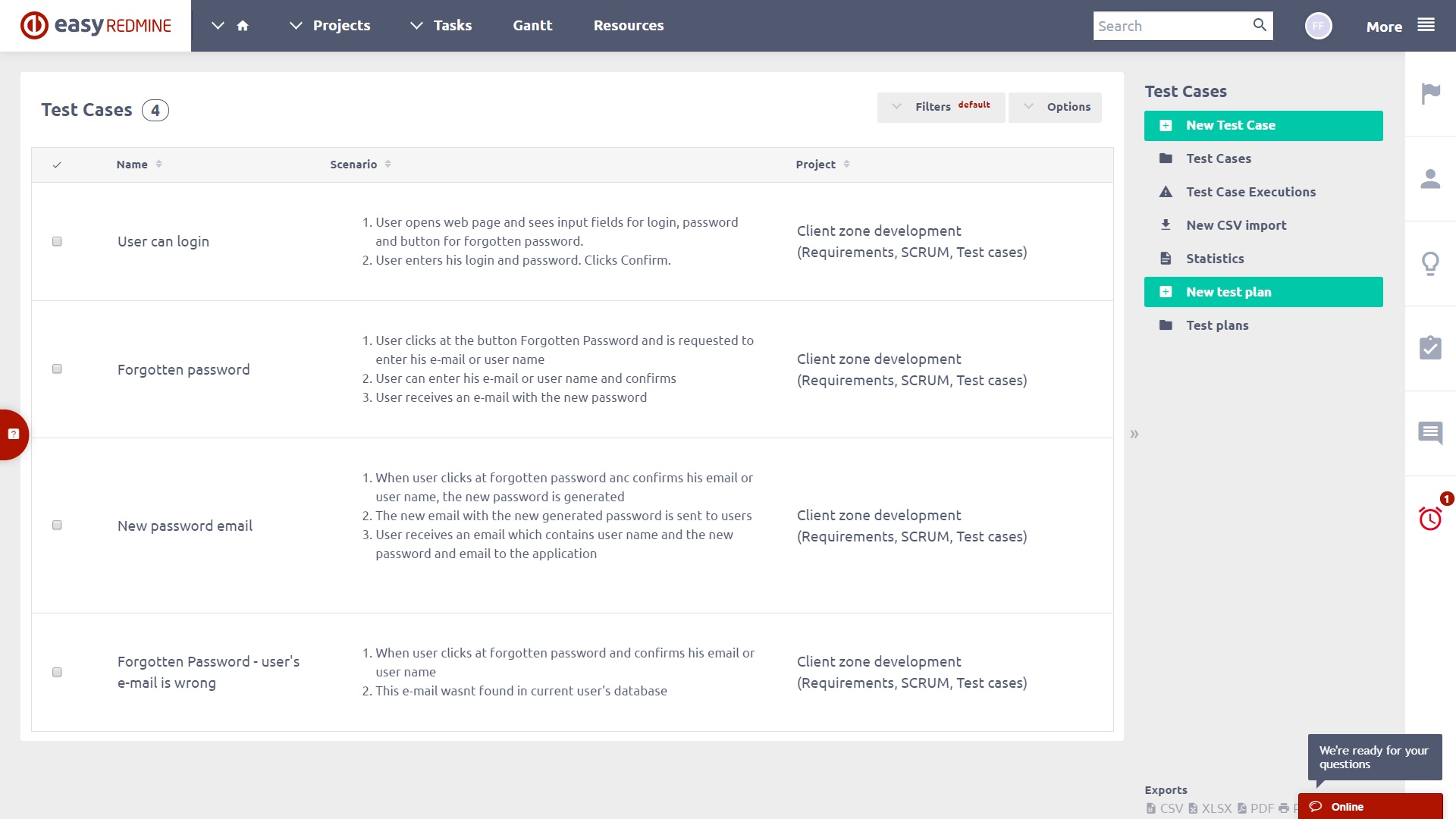Open the person user sidebar icon
This screenshot has width=1456, height=819.
coord(1430,179)
